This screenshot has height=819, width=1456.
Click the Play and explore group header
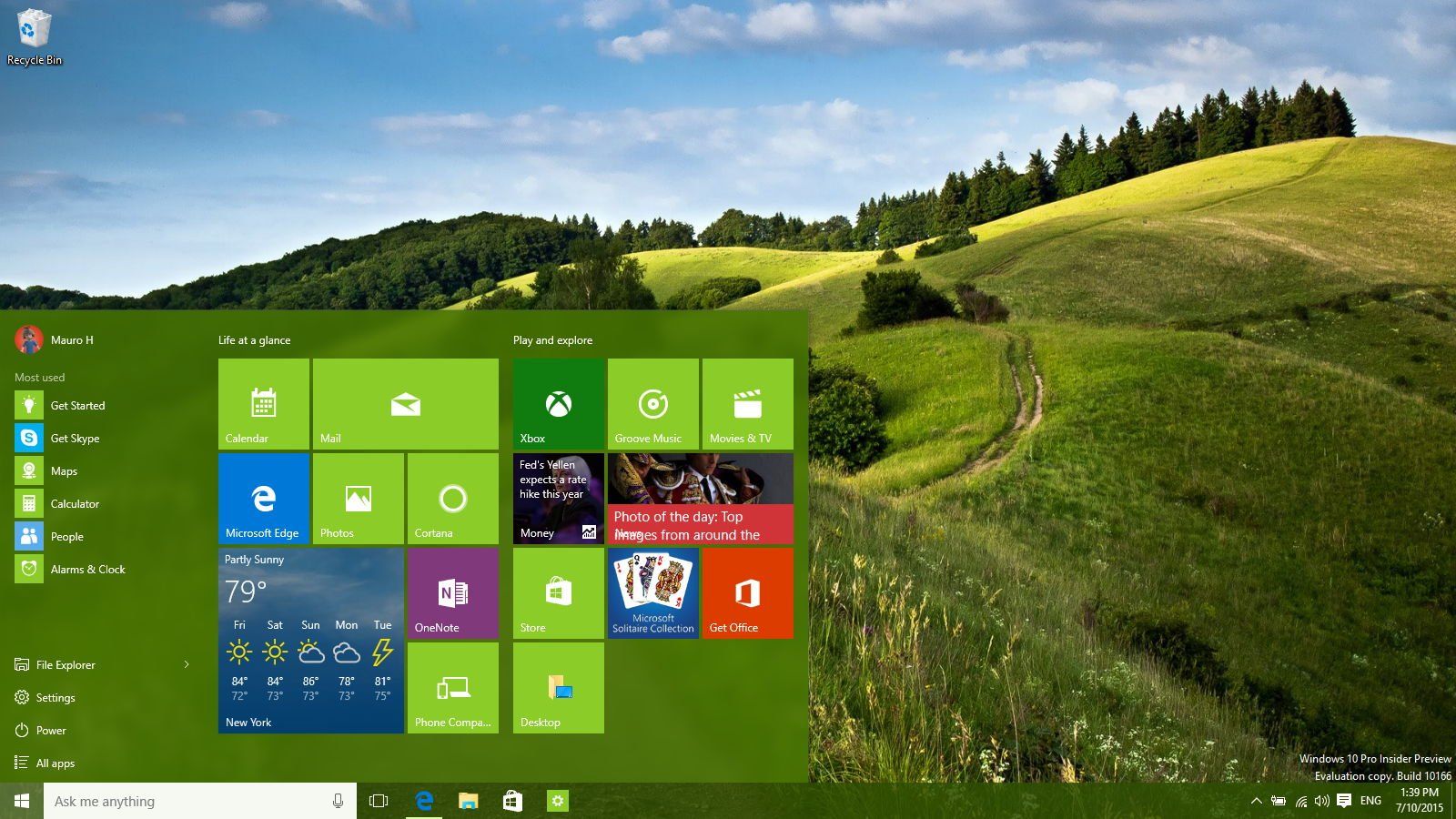(x=552, y=340)
